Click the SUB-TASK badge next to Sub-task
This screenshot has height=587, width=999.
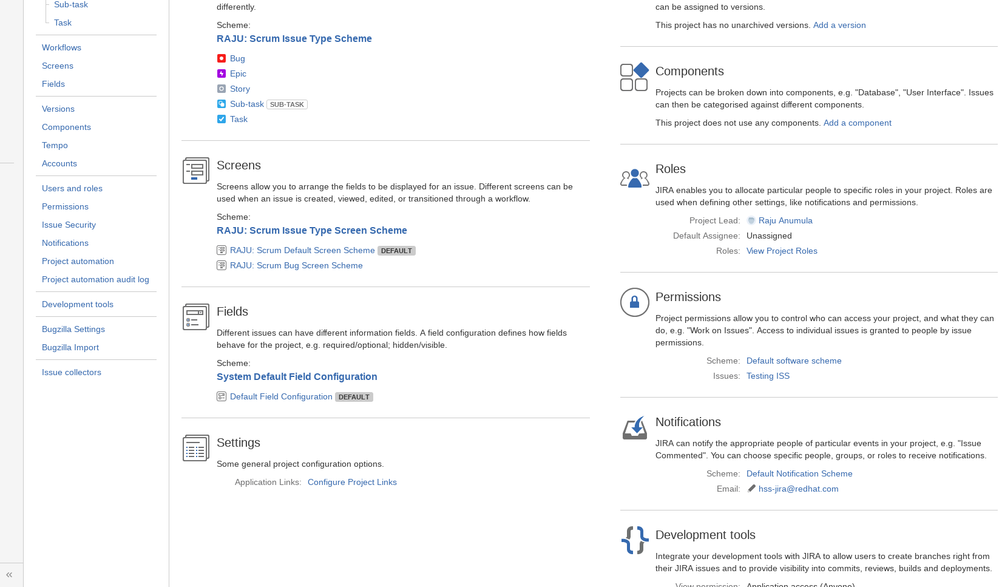coord(287,104)
